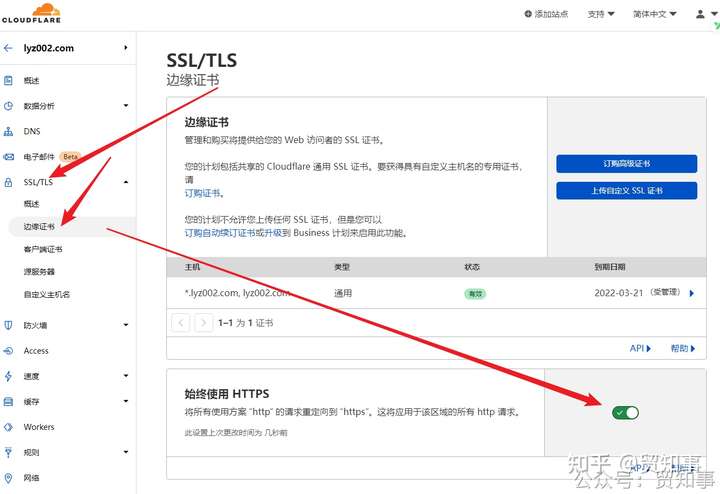This screenshot has width=720, height=494.
Task: Click the *.lyz002.com certificate host cell
Action: coord(237,293)
